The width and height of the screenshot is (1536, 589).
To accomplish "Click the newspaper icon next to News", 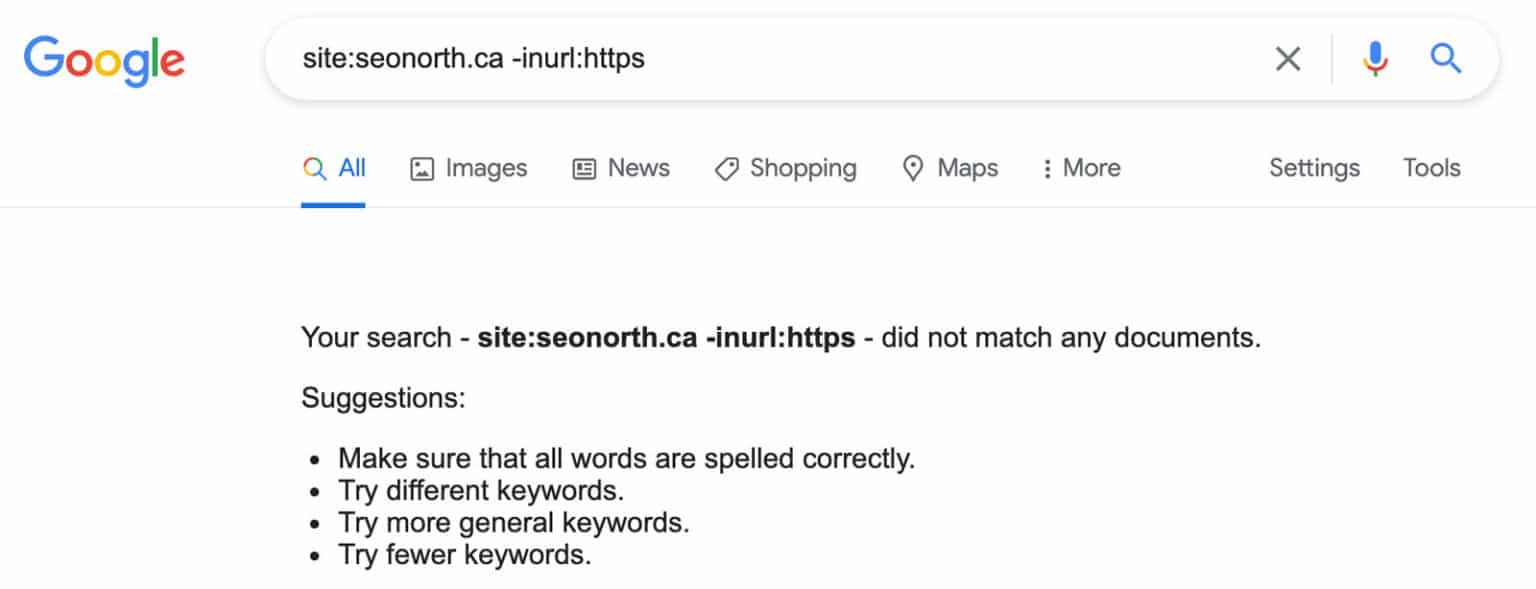I will 583,168.
